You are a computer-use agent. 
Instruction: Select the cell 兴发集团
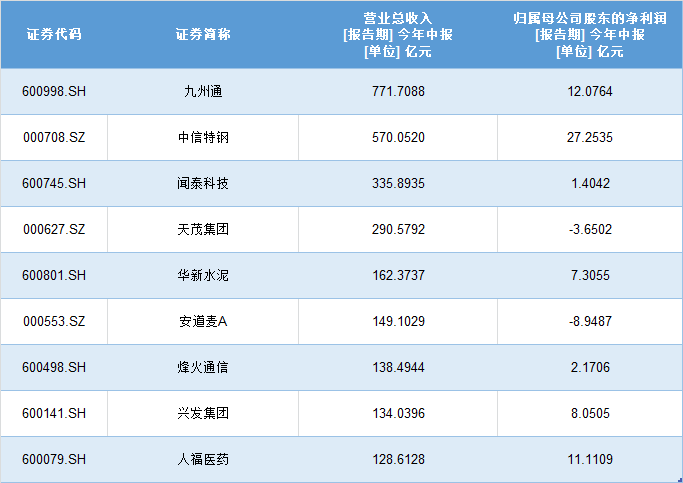tap(203, 413)
